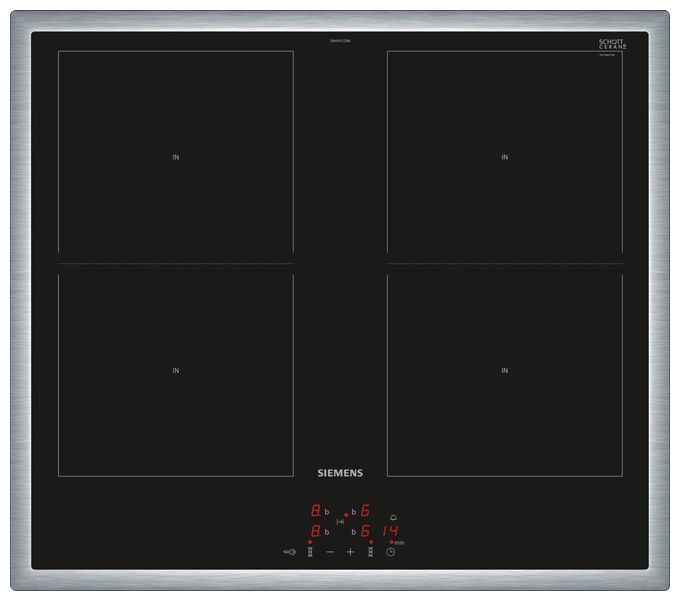
Task: Tap the rear right power display 6
Action: click(365, 510)
